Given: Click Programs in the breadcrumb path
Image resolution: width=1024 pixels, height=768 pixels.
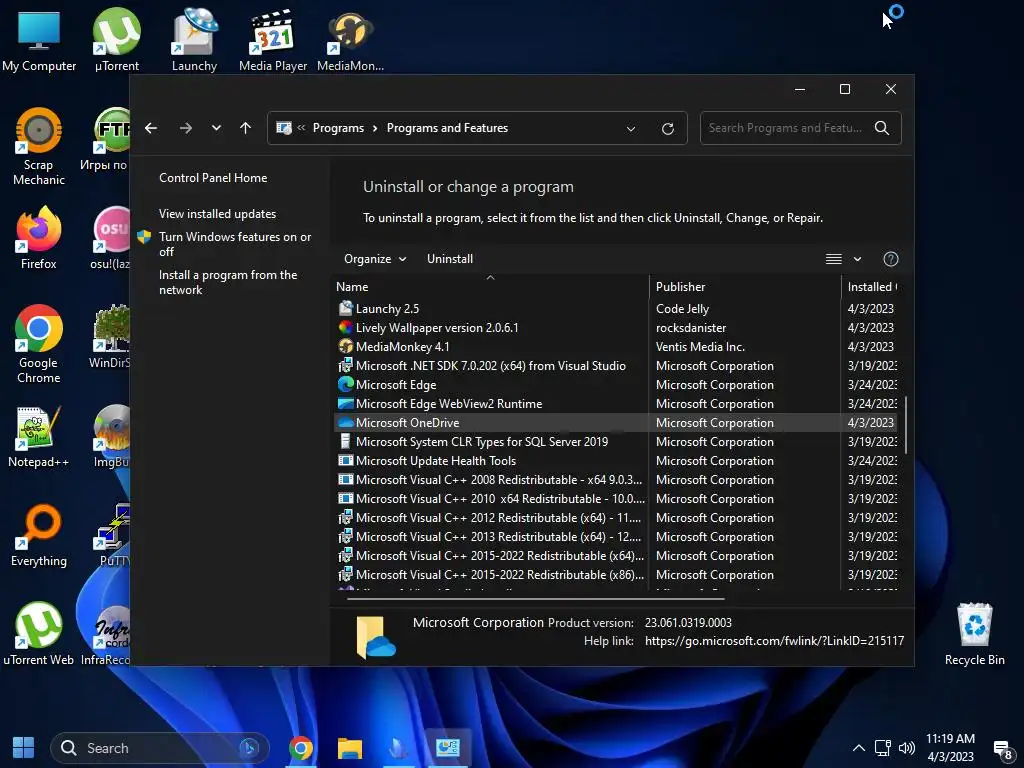Looking at the screenshot, I should pyautogui.click(x=338, y=128).
